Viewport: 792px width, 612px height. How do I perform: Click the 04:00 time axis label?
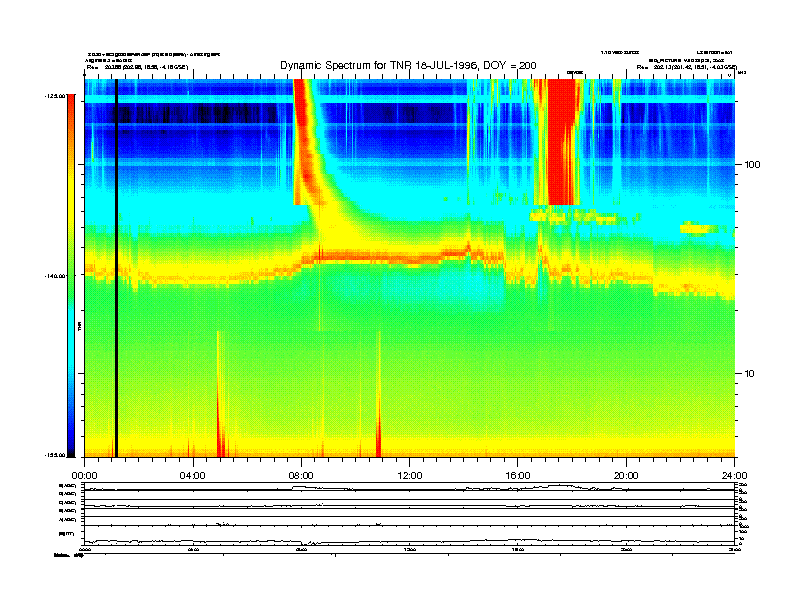point(193,476)
